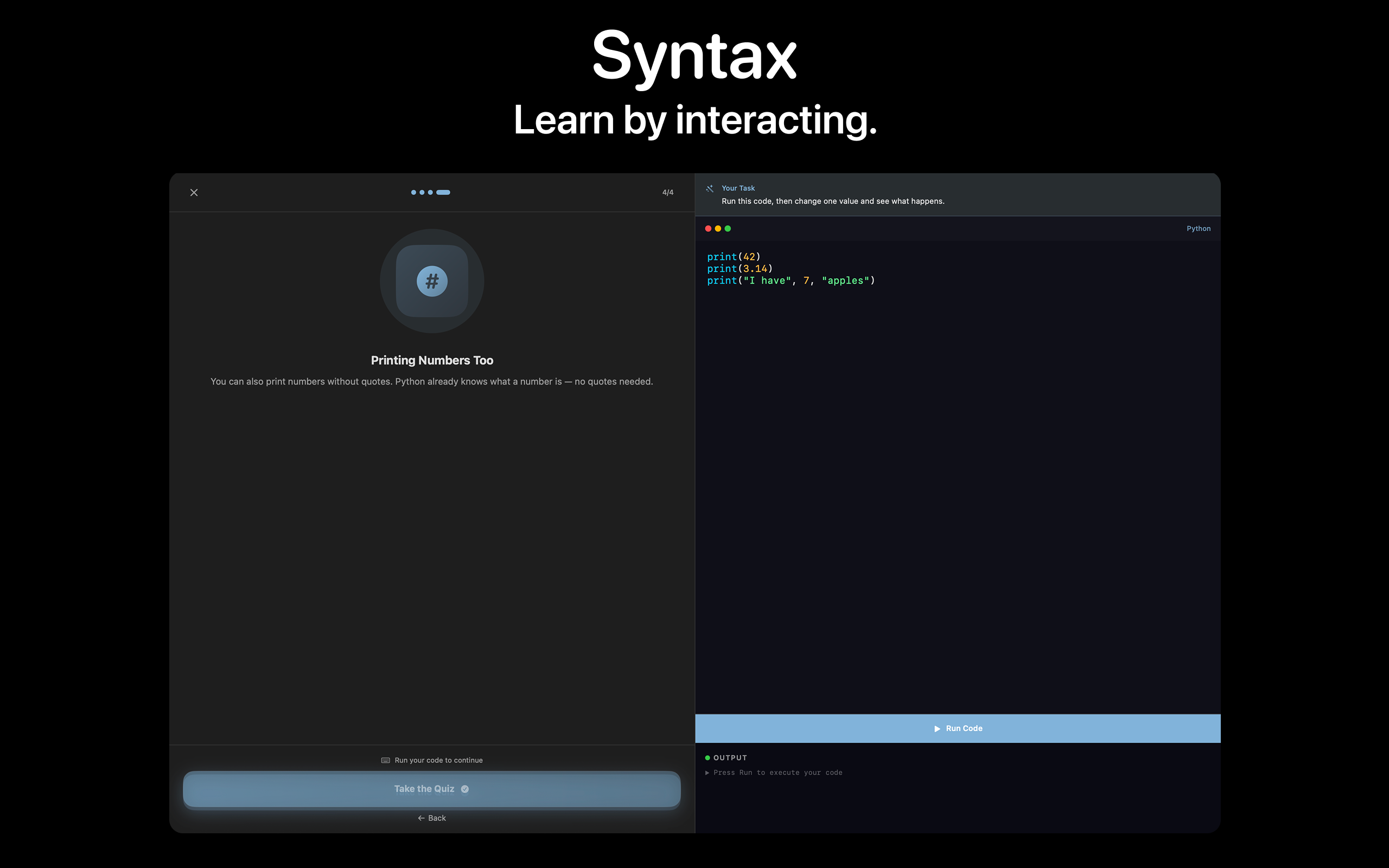Click the Run your code to continue hint
The image size is (1389, 868).
tap(438, 760)
